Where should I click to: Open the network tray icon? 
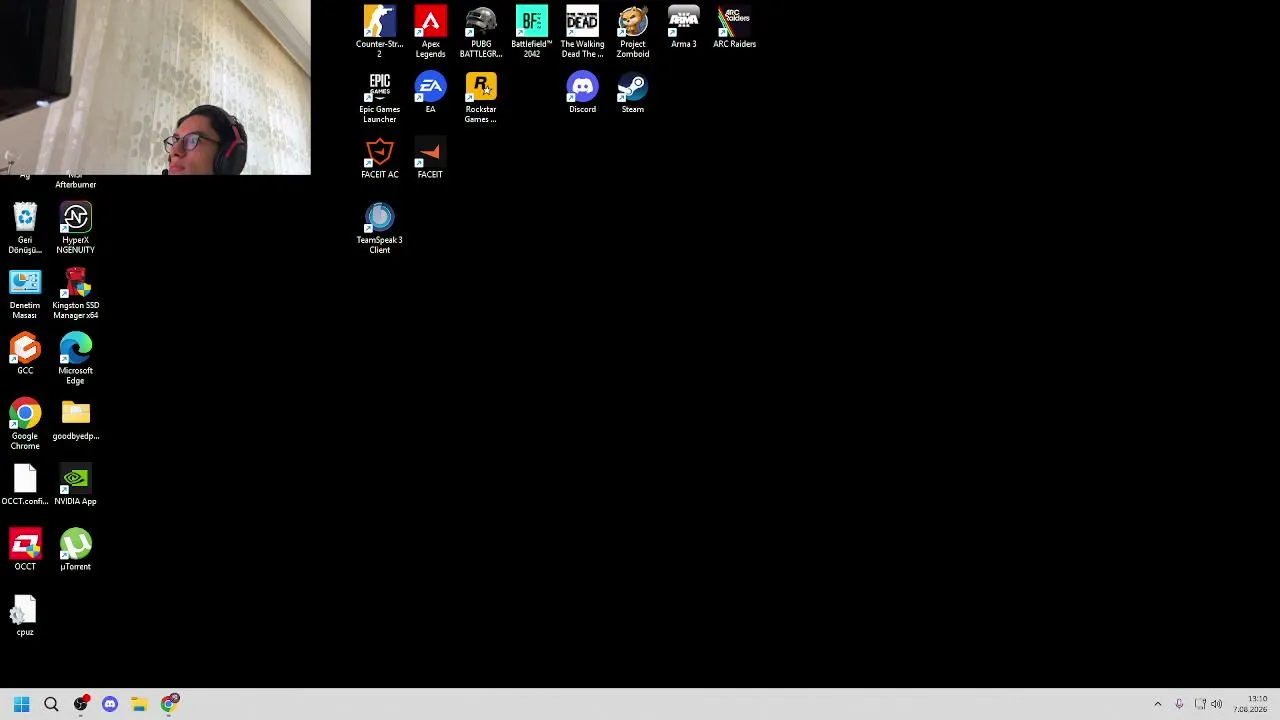(x=1199, y=704)
